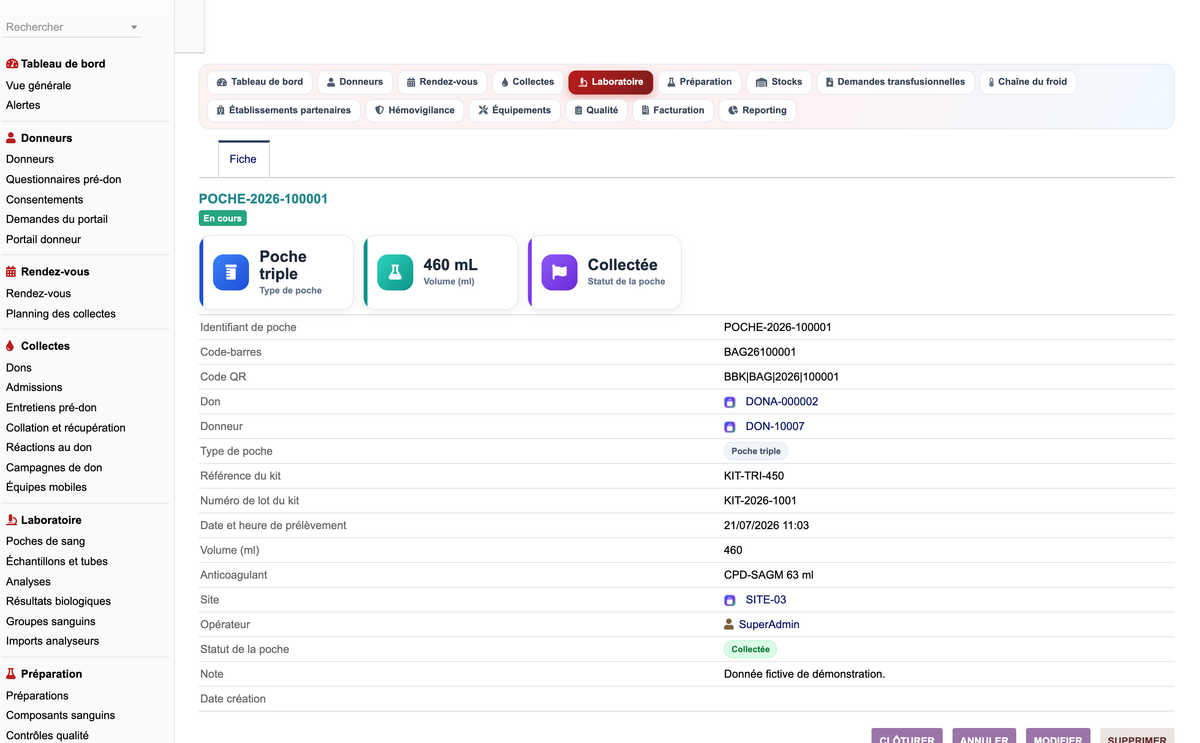Open Imports analyseurs in sidebar
This screenshot has width=1200, height=743.
click(52, 642)
